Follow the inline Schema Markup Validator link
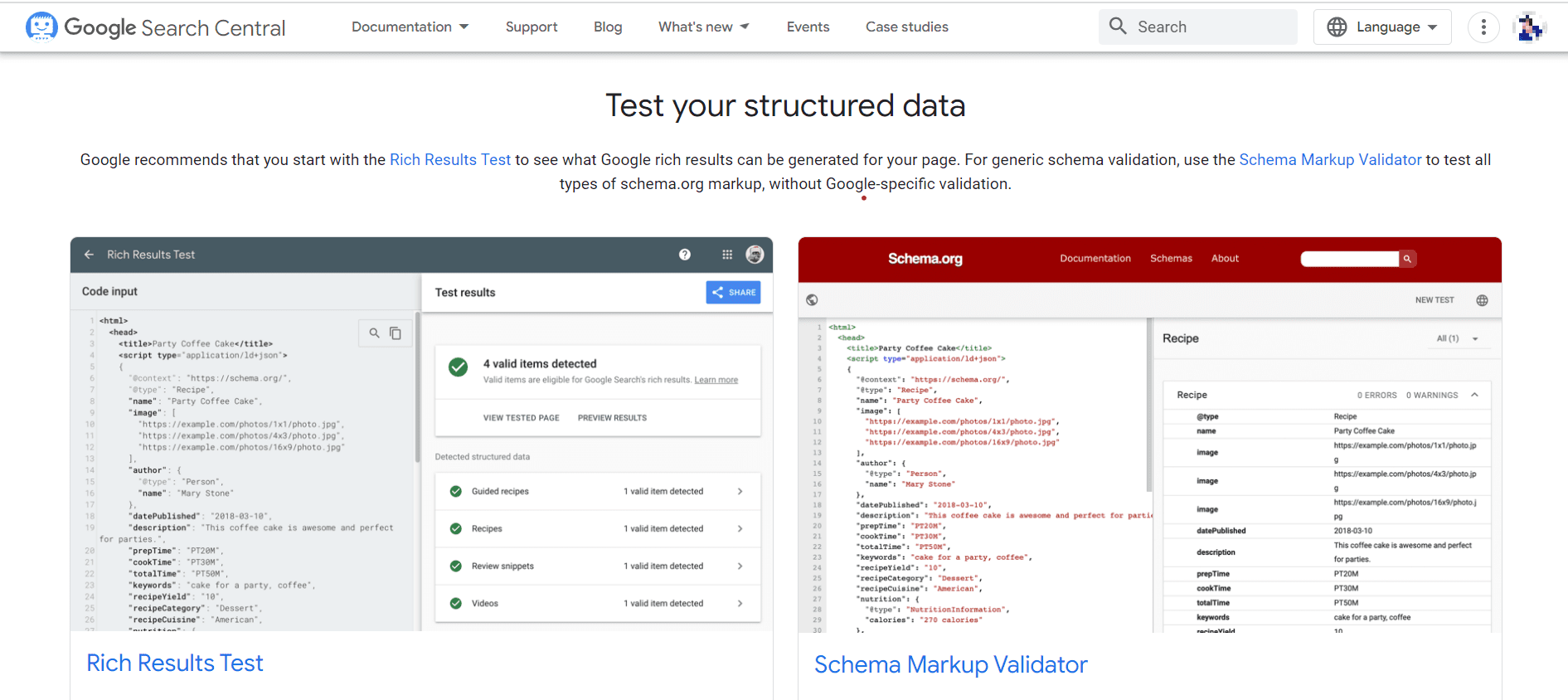 click(x=1329, y=160)
